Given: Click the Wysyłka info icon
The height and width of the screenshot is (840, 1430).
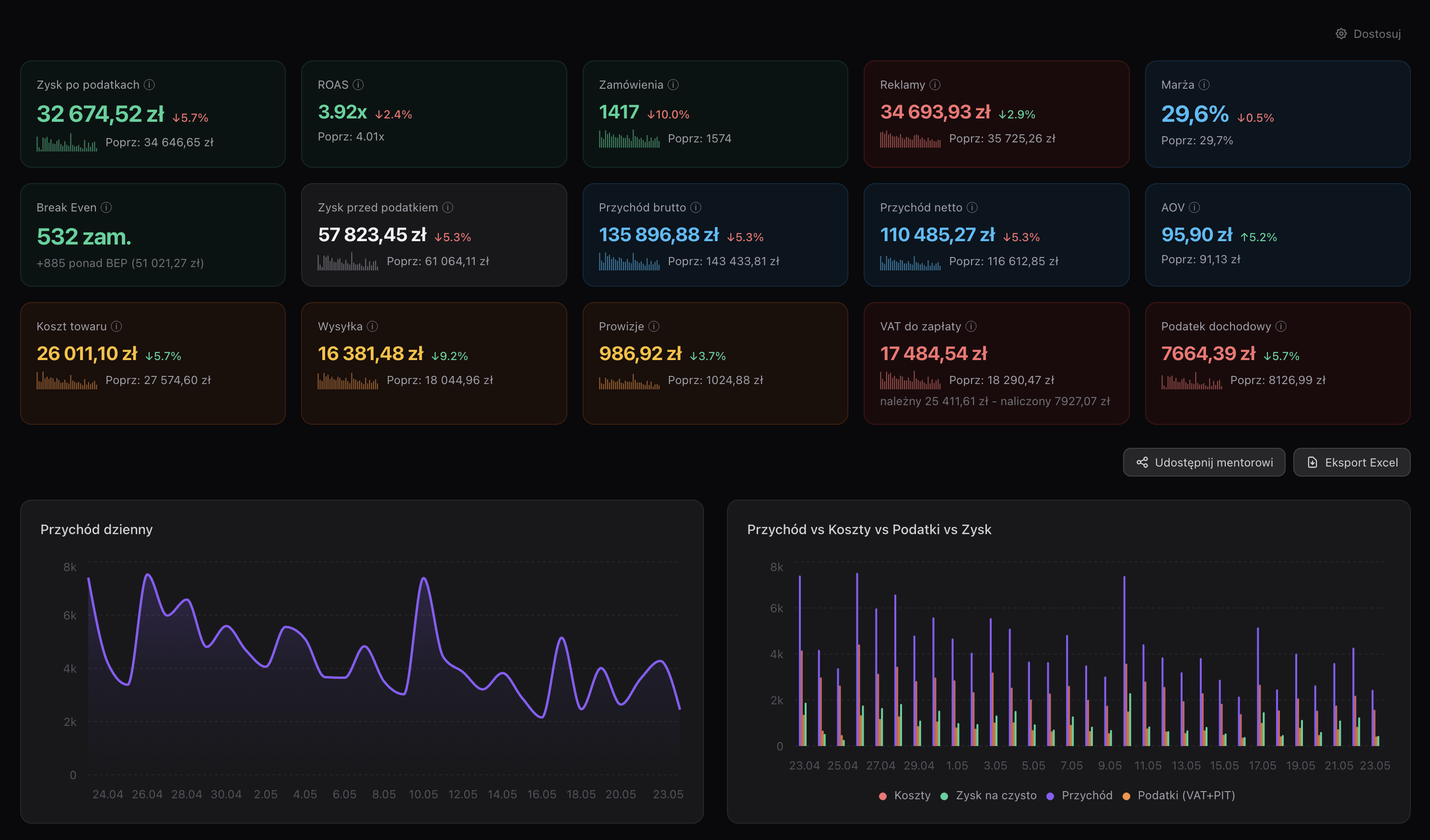Looking at the screenshot, I should 372,326.
